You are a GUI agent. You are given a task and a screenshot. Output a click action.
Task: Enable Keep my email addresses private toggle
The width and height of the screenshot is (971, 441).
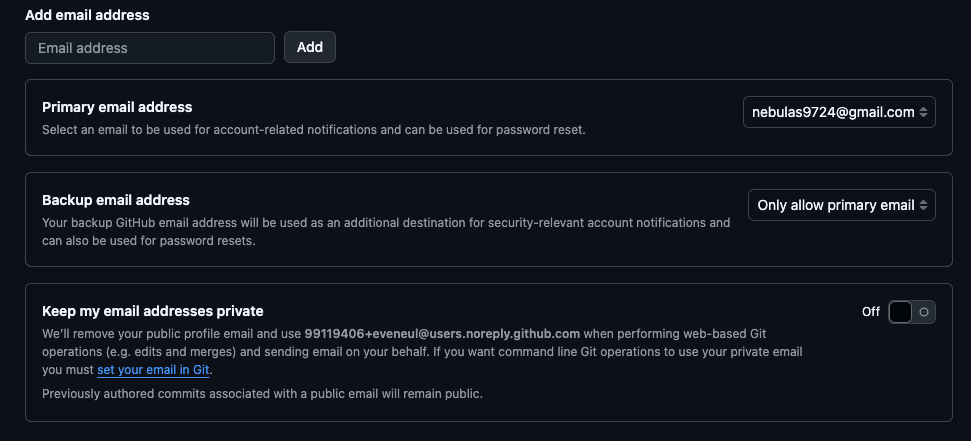click(x=911, y=312)
